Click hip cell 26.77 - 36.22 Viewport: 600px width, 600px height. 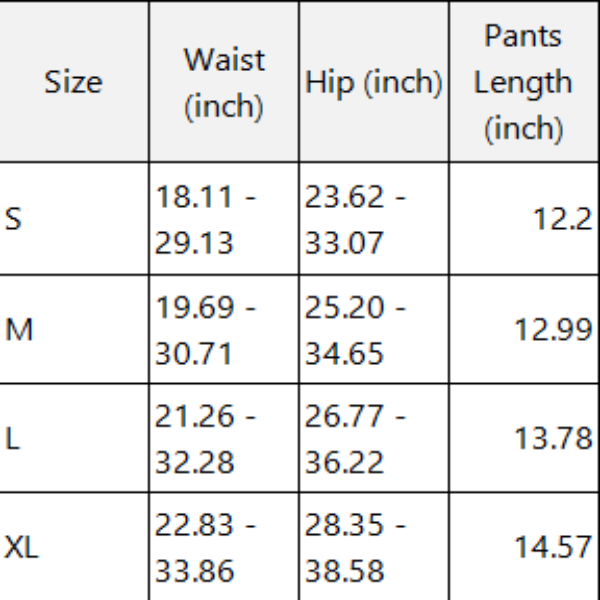[x=373, y=438]
